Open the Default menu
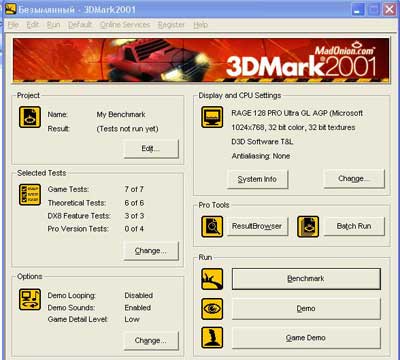This screenshot has width=400, height=360. point(80,25)
